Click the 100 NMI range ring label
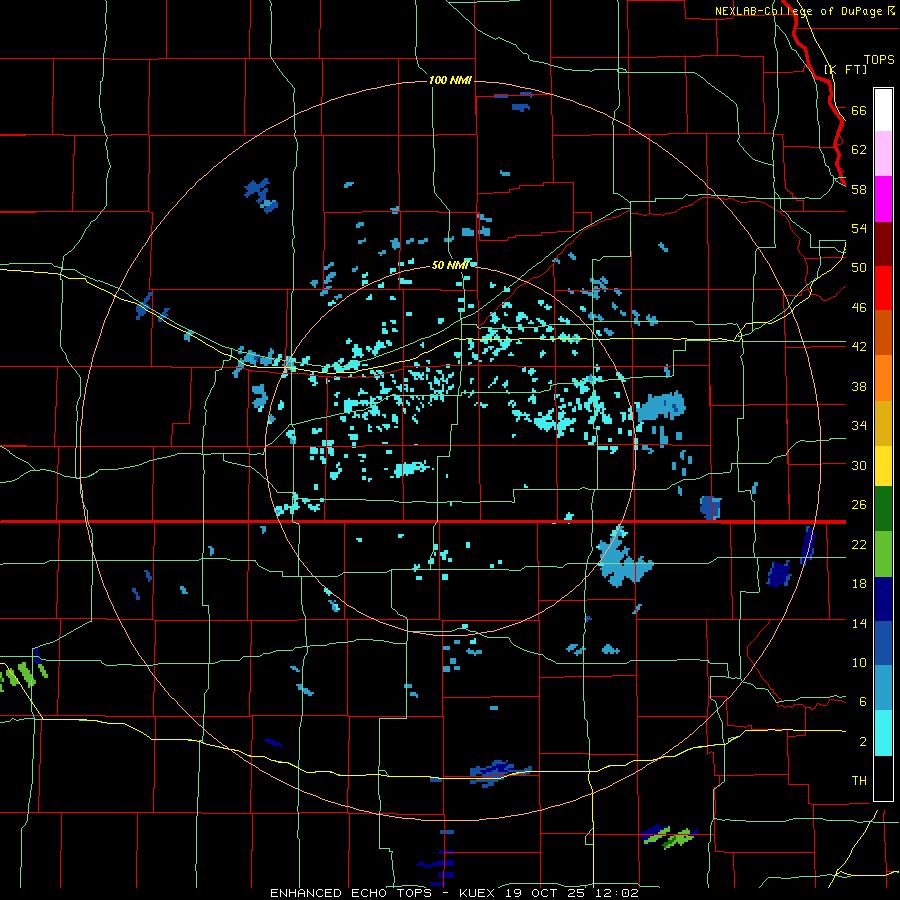 (x=450, y=80)
